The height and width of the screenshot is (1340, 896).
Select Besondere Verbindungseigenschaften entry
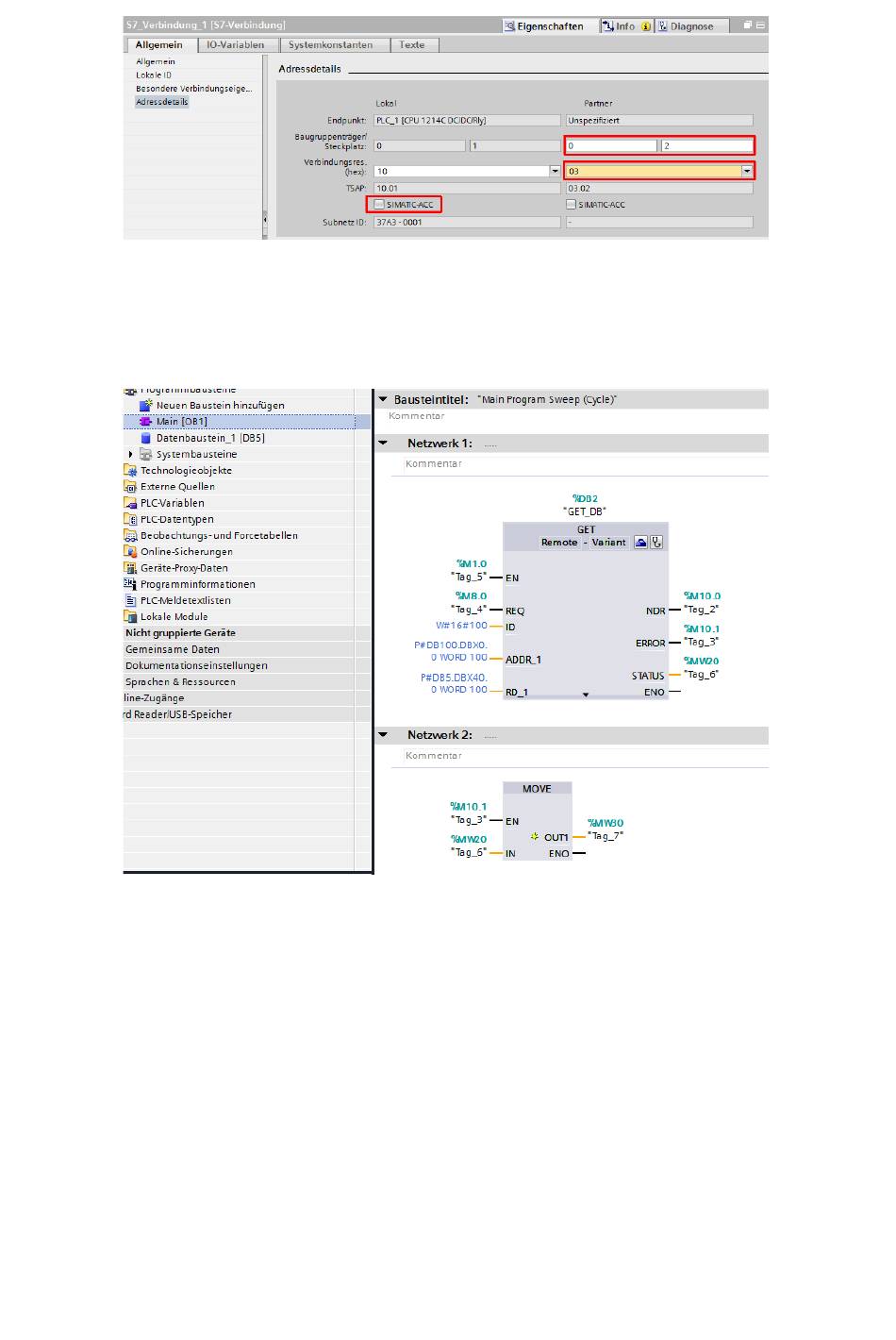(x=193, y=88)
